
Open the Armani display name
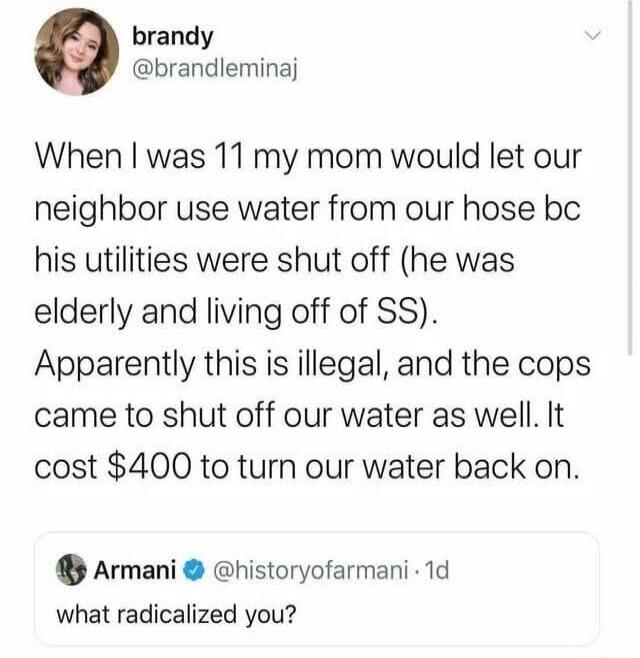134,569
